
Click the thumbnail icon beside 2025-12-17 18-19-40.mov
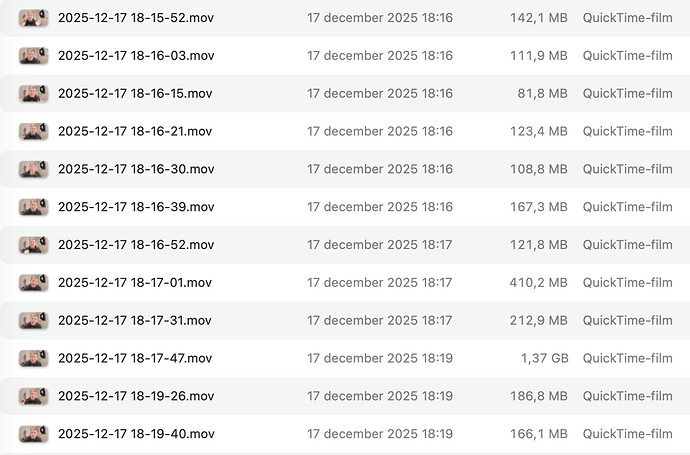(x=33, y=434)
